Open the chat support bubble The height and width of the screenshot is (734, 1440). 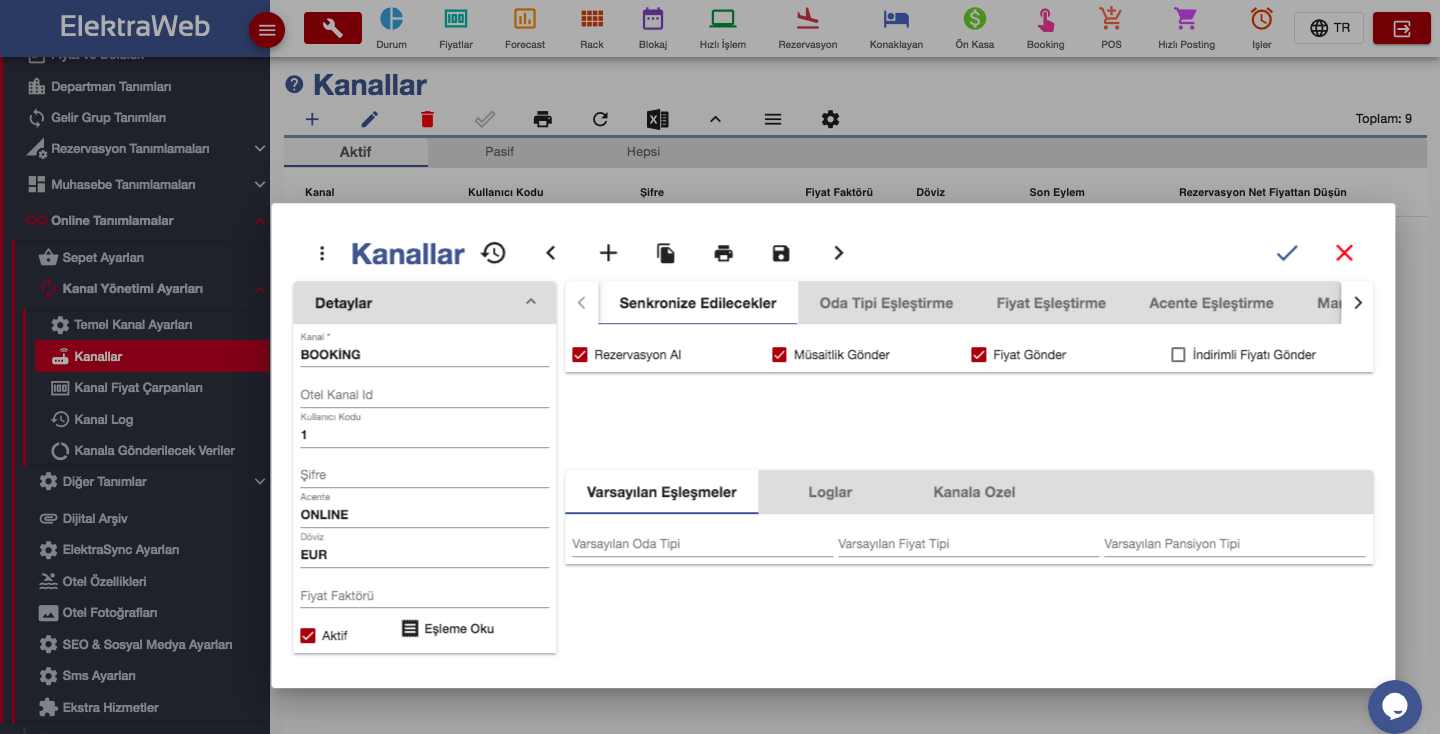(x=1395, y=707)
